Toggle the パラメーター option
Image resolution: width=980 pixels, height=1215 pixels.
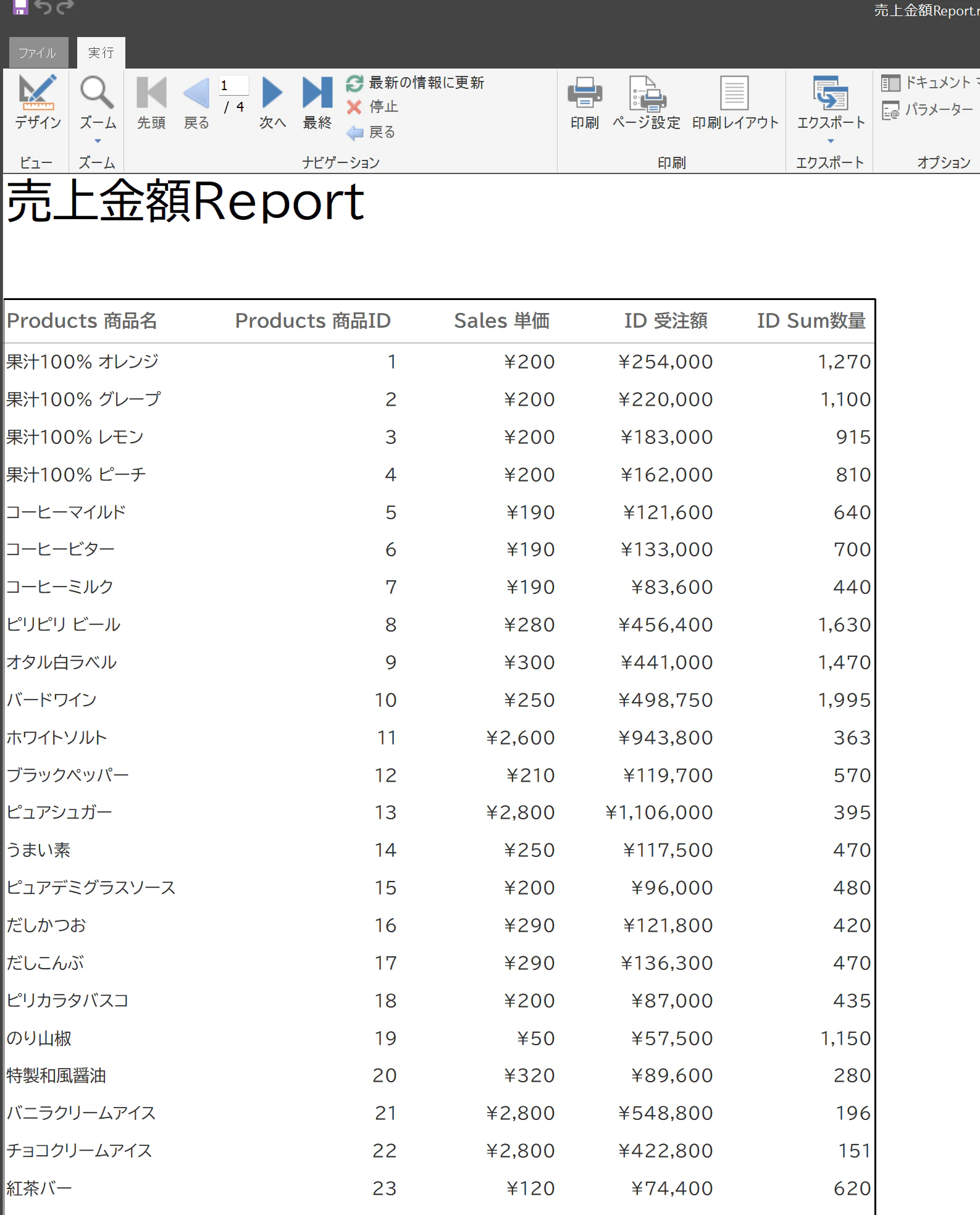(x=928, y=110)
